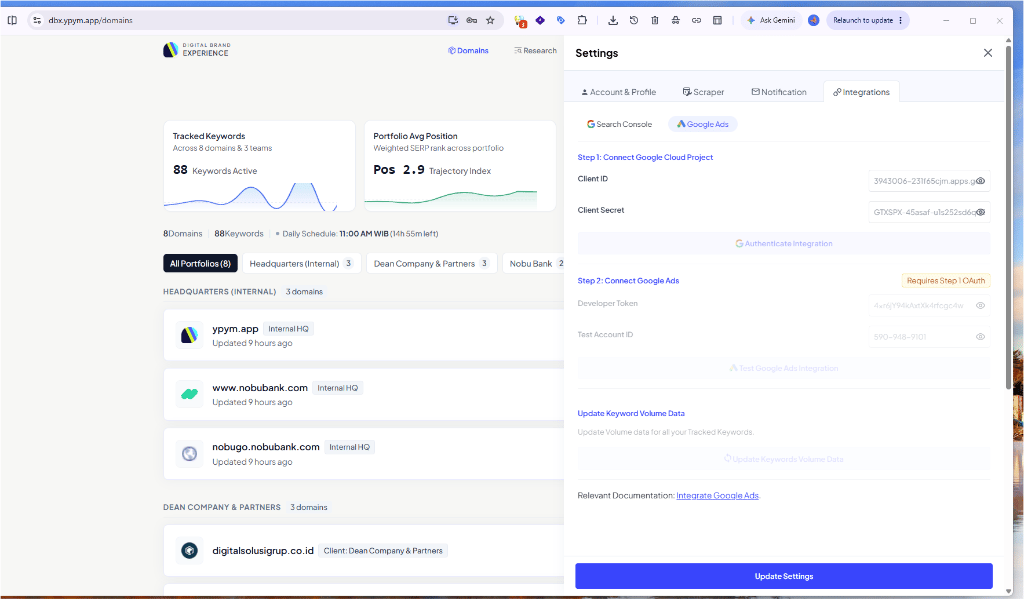Click the dark blue diamond extension icon
Image resolution: width=1024 pixels, height=599 pixels.
tap(540, 20)
